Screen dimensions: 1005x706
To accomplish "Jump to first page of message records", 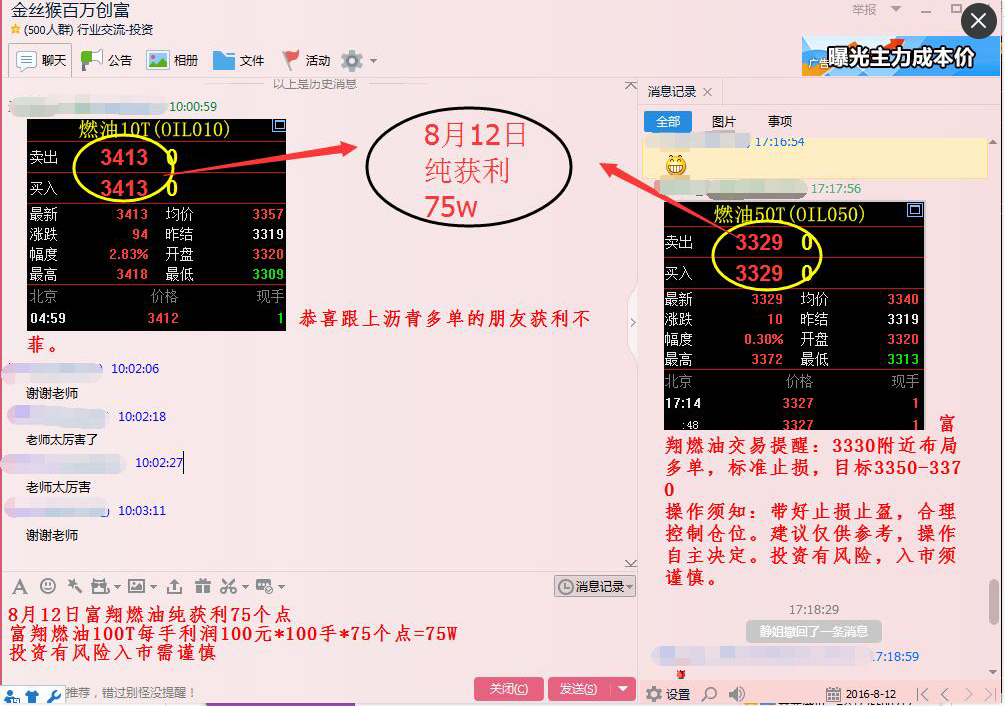I will (922, 694).
